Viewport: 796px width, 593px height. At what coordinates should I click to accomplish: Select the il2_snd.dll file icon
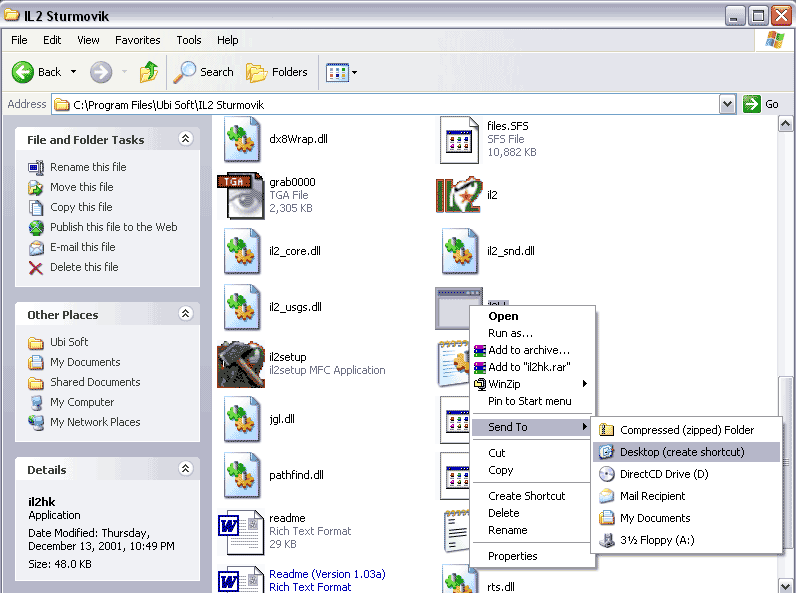coord(459,251)
